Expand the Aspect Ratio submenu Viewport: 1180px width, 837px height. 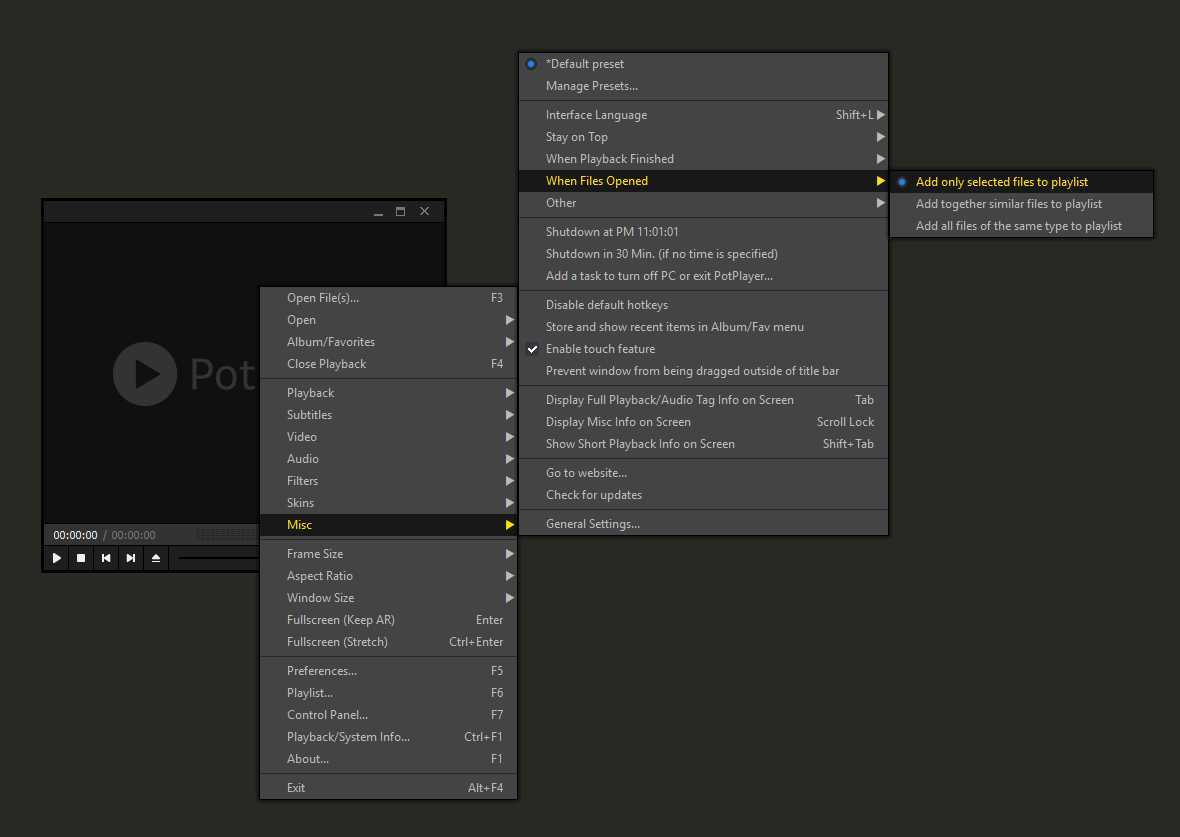point(388,576)
